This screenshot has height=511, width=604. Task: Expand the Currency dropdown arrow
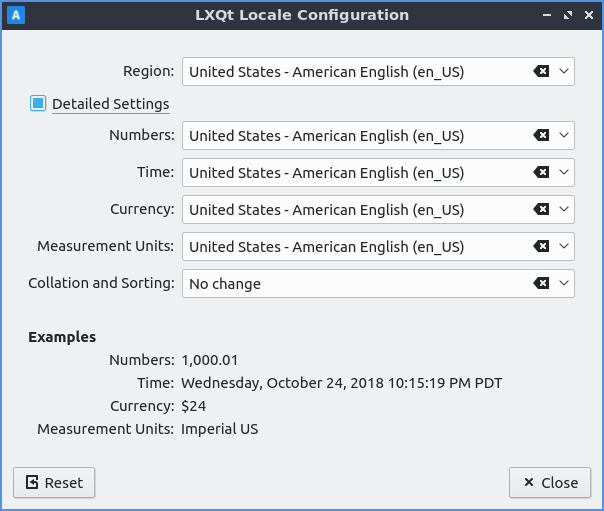[564, 210]
